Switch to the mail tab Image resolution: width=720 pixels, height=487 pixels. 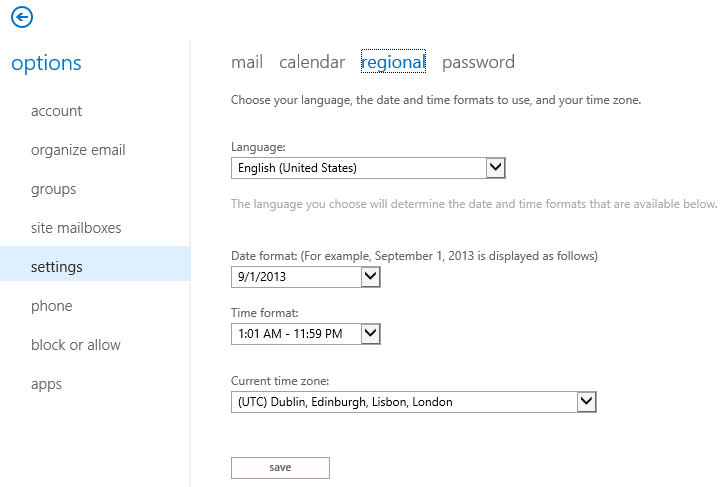[x=247, y=62]
